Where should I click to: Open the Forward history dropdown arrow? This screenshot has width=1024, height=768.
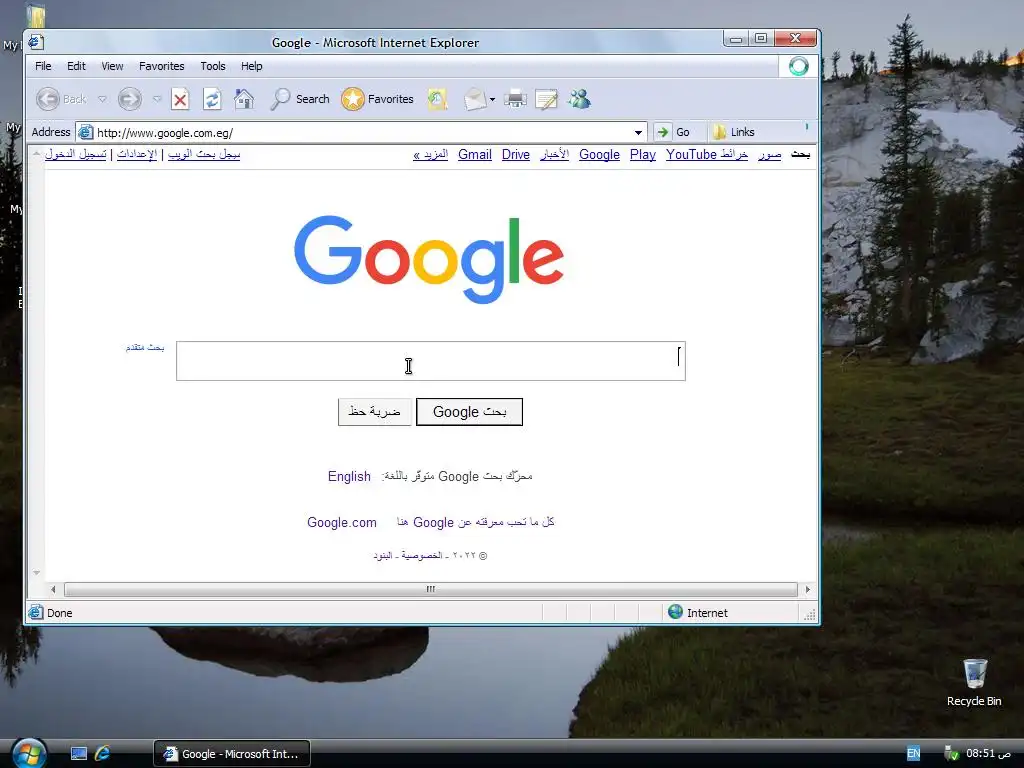coord(157,99)
